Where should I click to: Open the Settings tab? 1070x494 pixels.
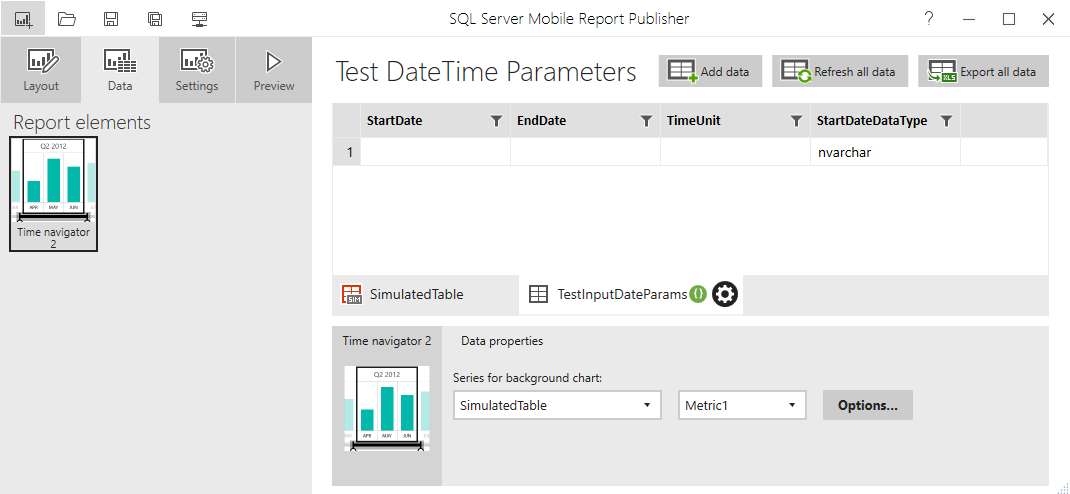(197, 70)
